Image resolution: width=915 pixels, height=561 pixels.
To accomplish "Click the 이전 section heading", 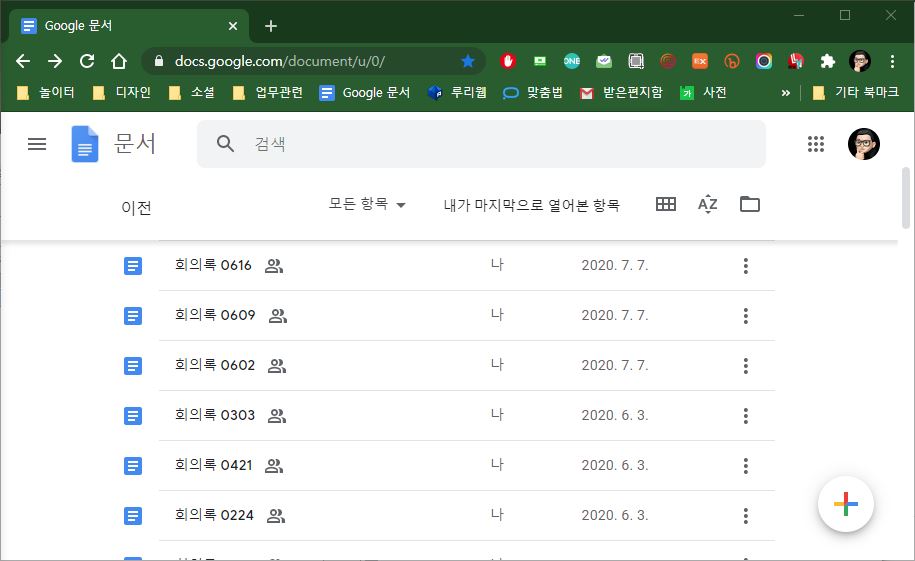I will [x=136, y=208].
